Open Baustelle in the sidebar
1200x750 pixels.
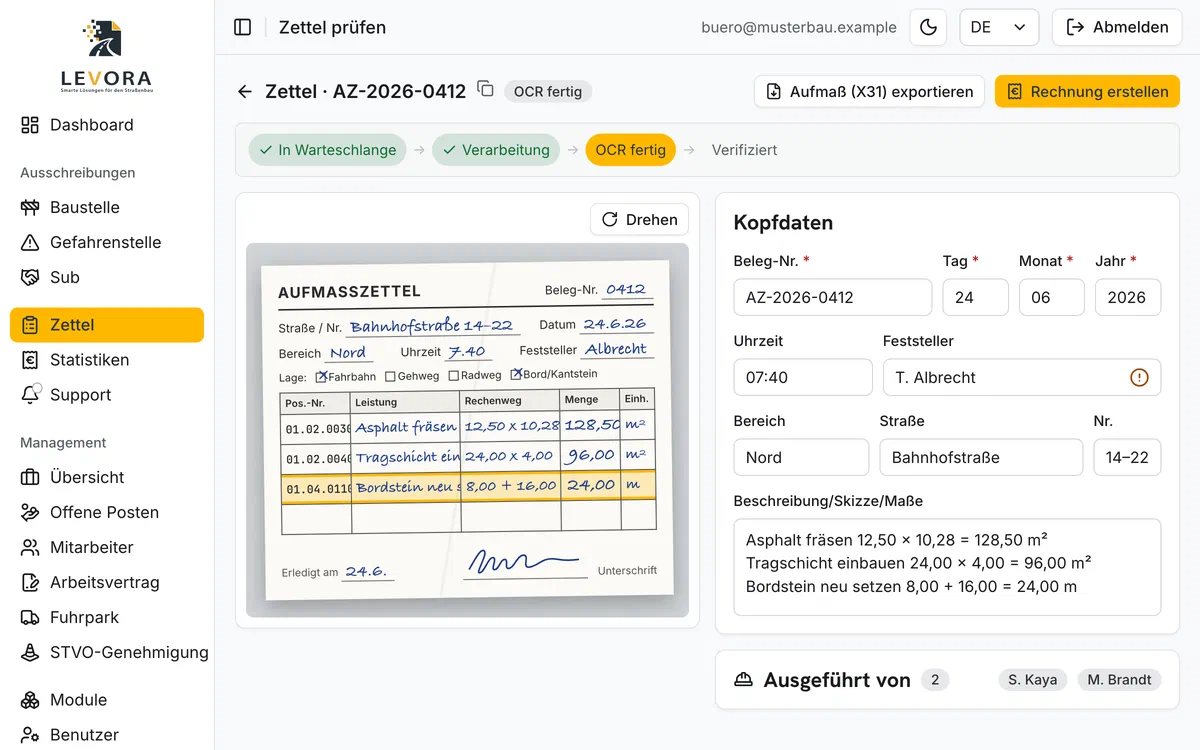(x=107, y=208)
